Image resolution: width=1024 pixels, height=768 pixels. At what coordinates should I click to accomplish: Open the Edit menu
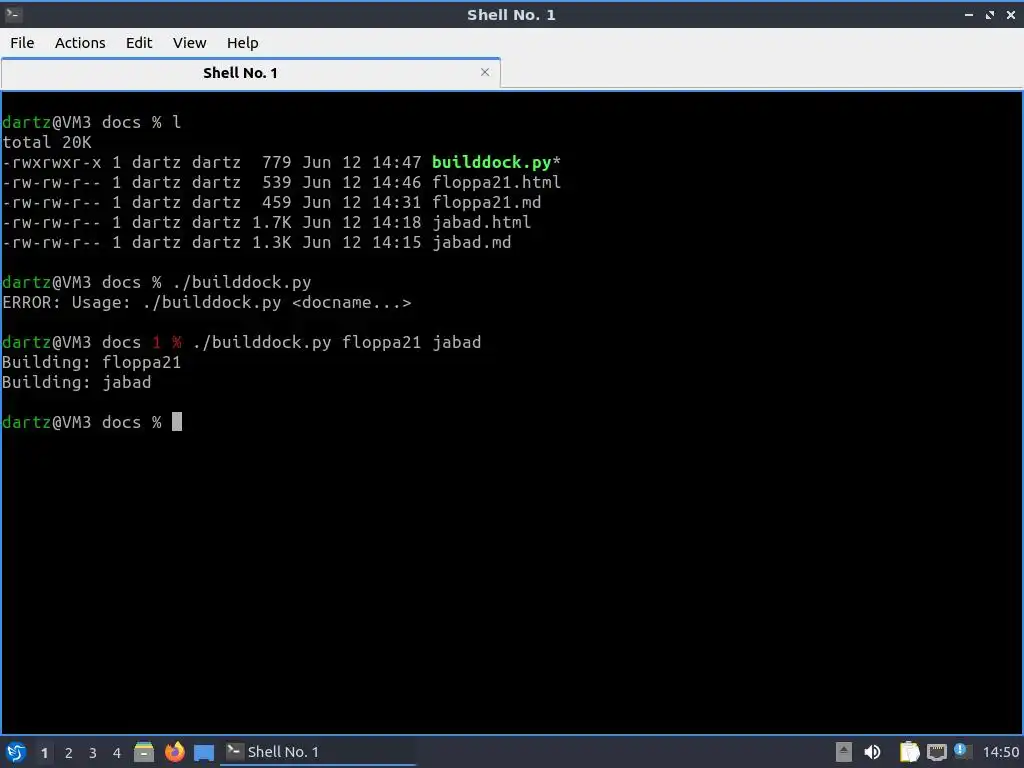(x=139, y=43)
